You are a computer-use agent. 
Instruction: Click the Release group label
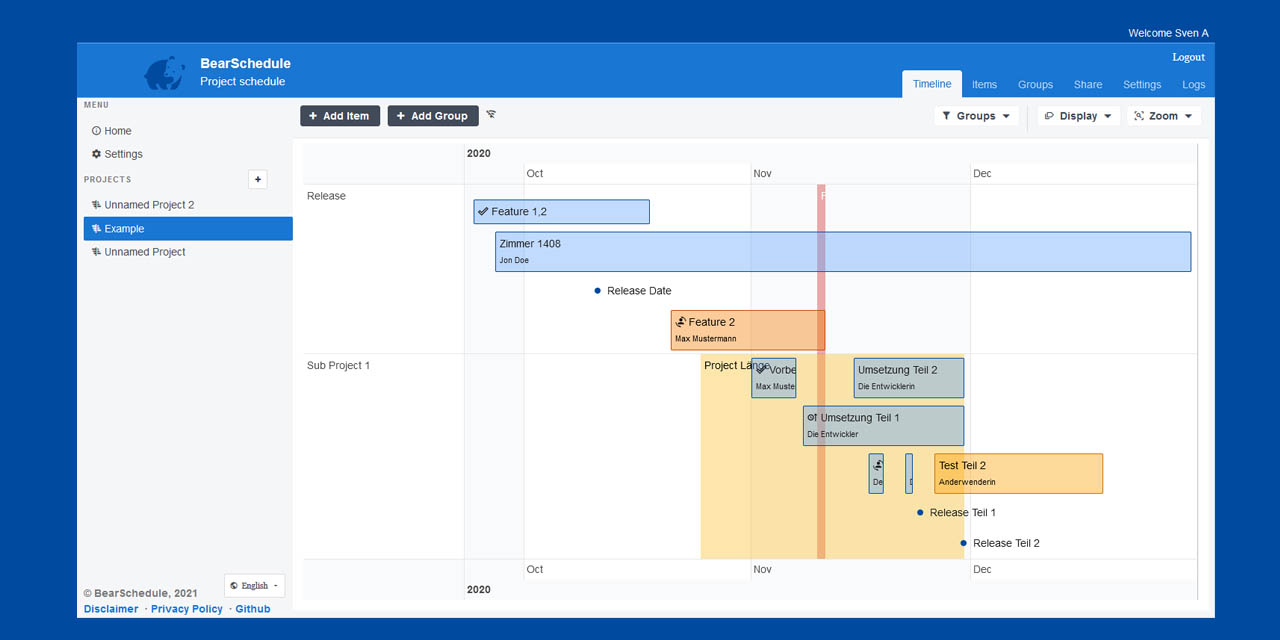point(326,196)
